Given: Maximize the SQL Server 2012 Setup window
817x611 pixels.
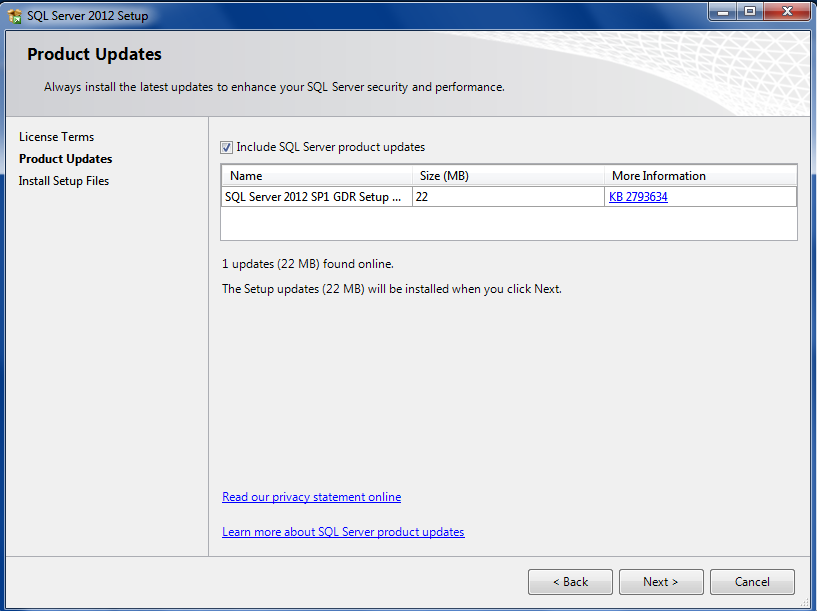Looking at the screenshot, I should (x=750, y=11).
